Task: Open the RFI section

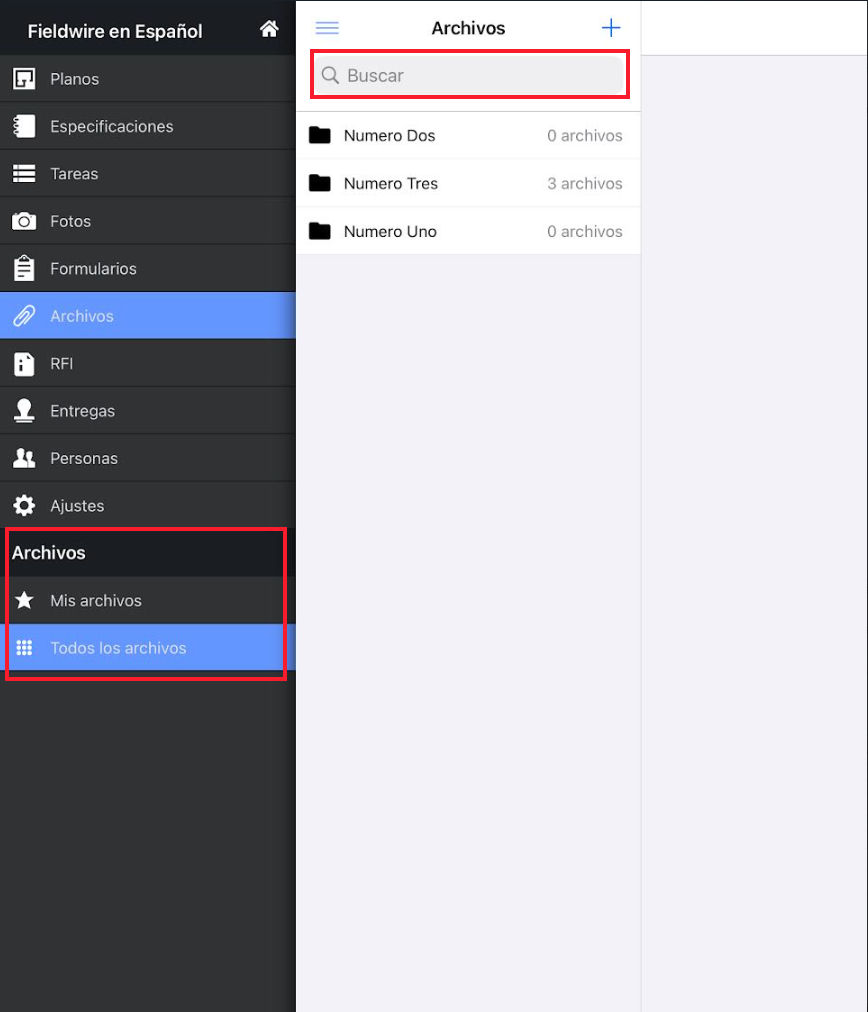Action: (148, 363)
